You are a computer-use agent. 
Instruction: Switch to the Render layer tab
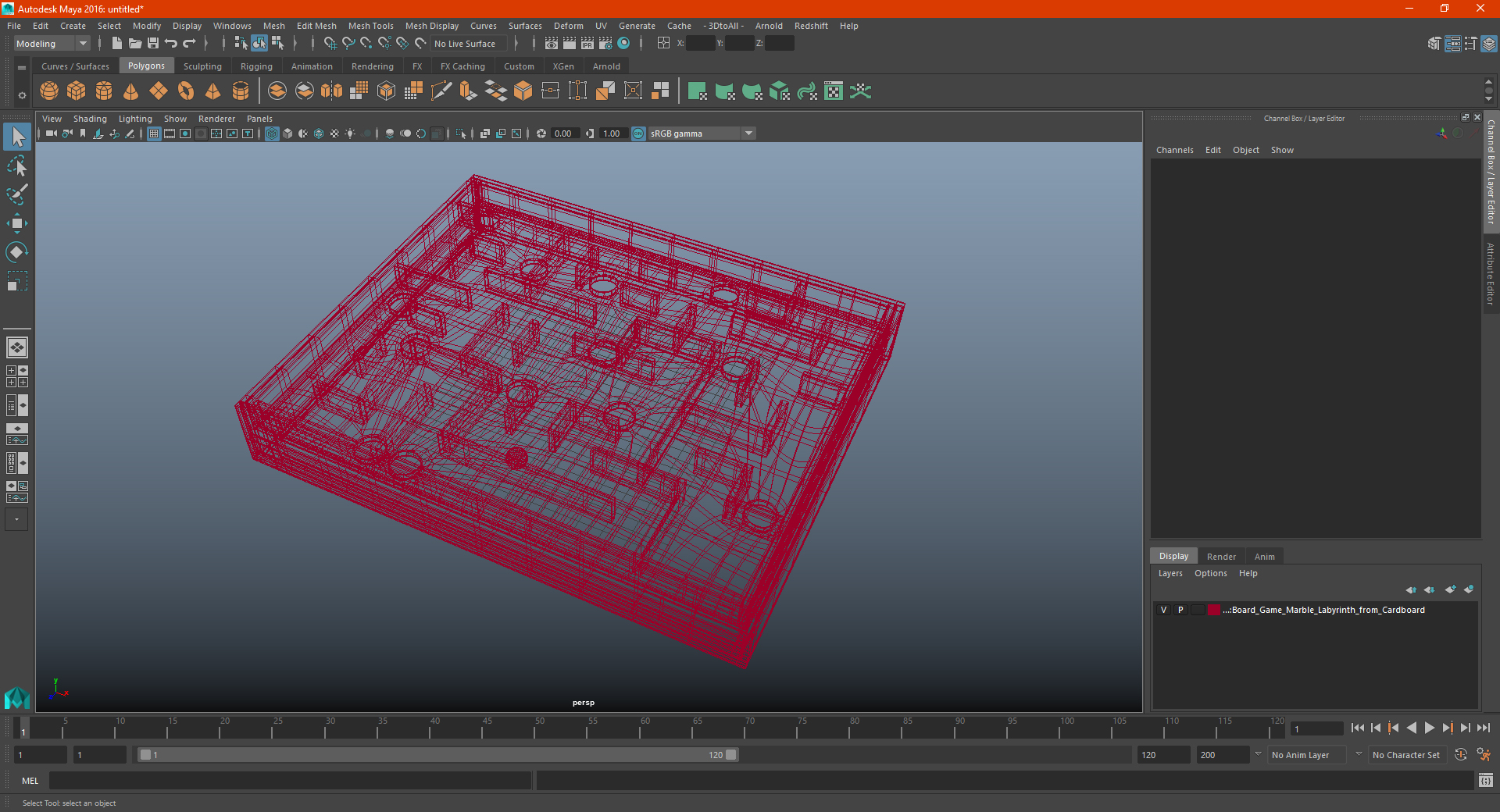point(1221,557)
